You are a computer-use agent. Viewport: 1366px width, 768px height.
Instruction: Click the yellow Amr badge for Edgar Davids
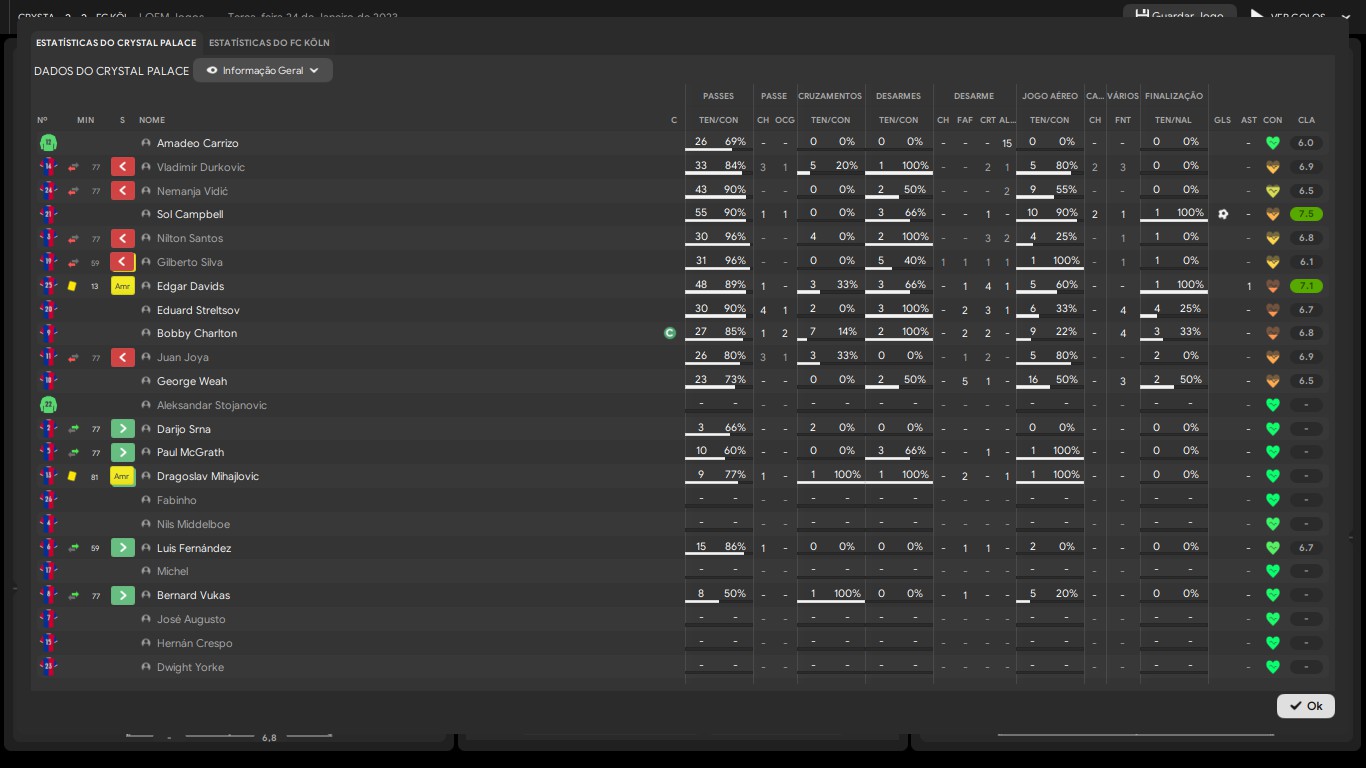pos(123,286)
